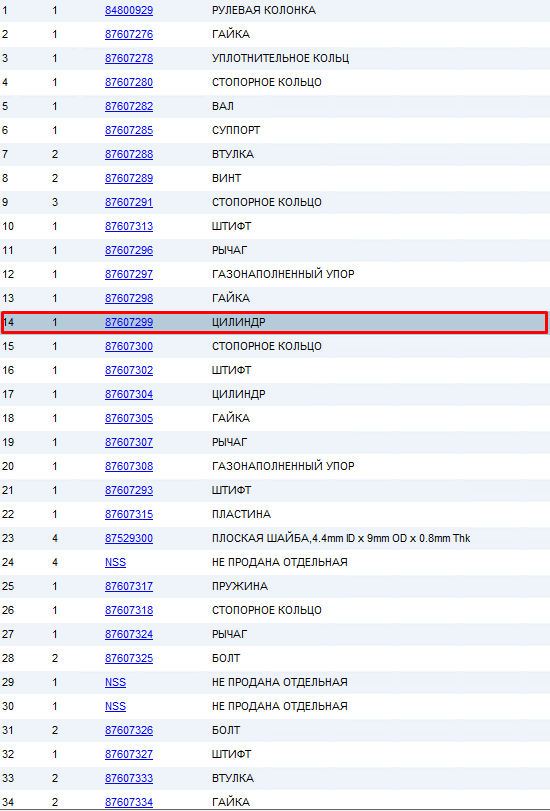Screen dimensions: 550x811
Task: Open part 87607317 ПРУЖИНА
Action: click(x=129, y=586)
